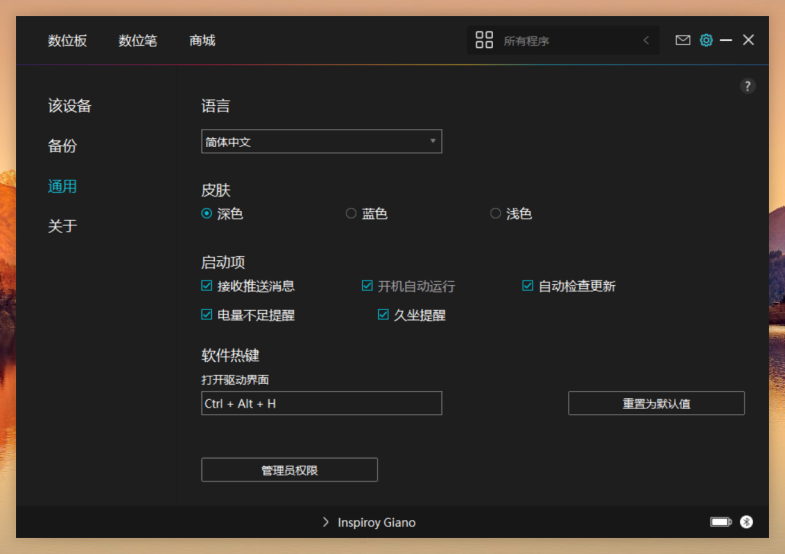Viewport: 785px width, 554px height.
Task: Enable the 蓝色 skin radio option
Action: click(x=351, y=213)
